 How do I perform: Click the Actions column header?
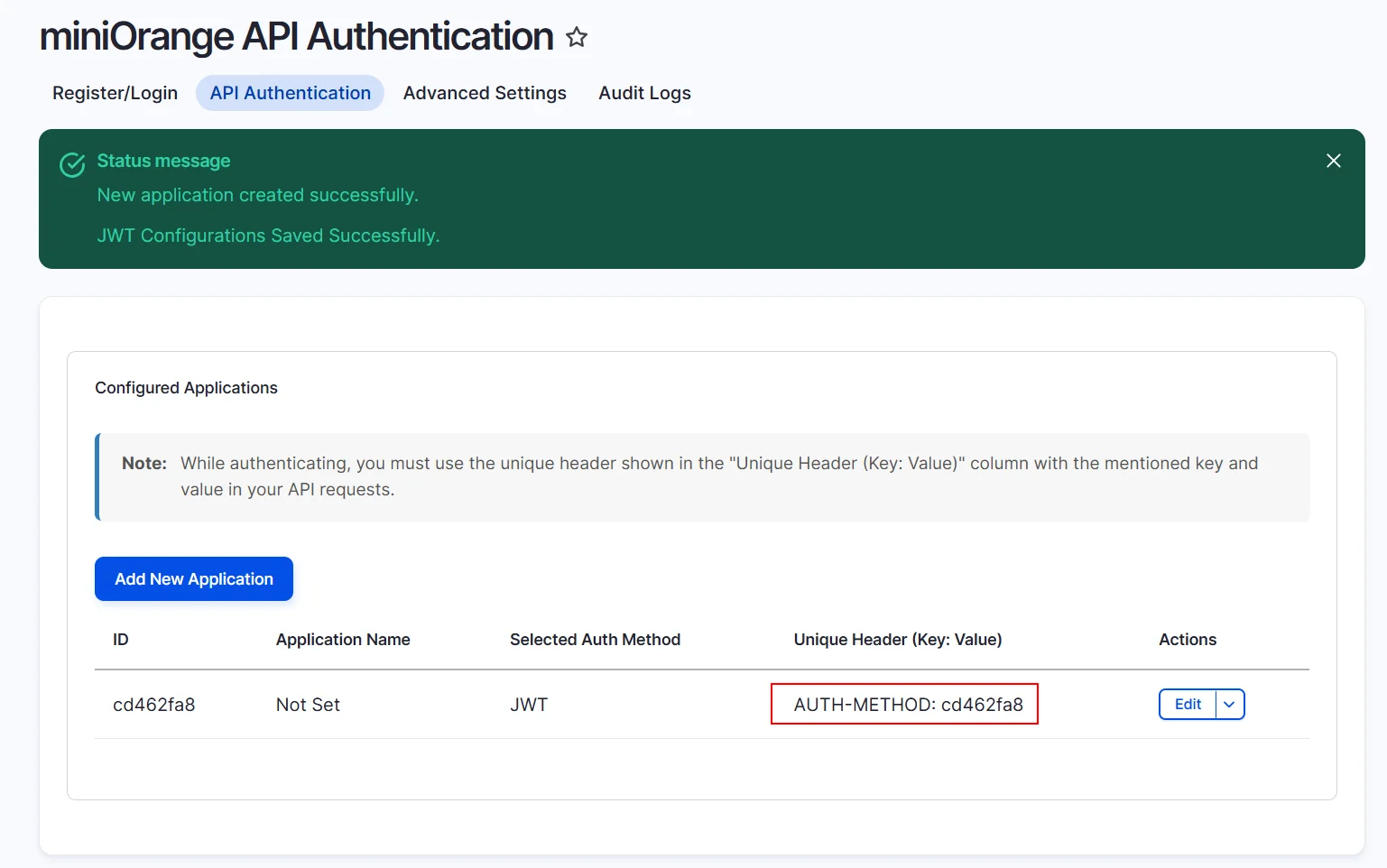pos(1188,640)
